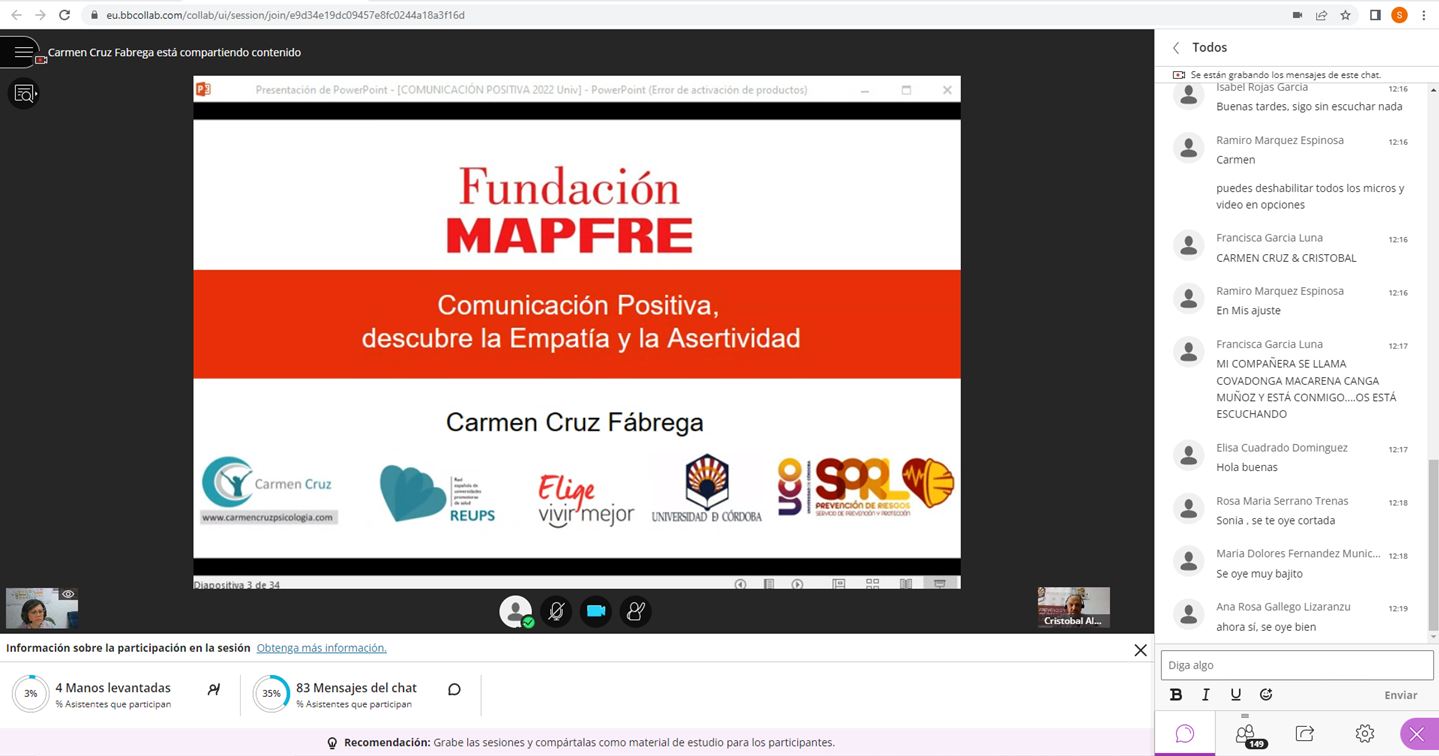This screenshot has height=756, width=1439.
Task: Click the 'Diga algo' chat input
Action: [x=1297, y=665]
